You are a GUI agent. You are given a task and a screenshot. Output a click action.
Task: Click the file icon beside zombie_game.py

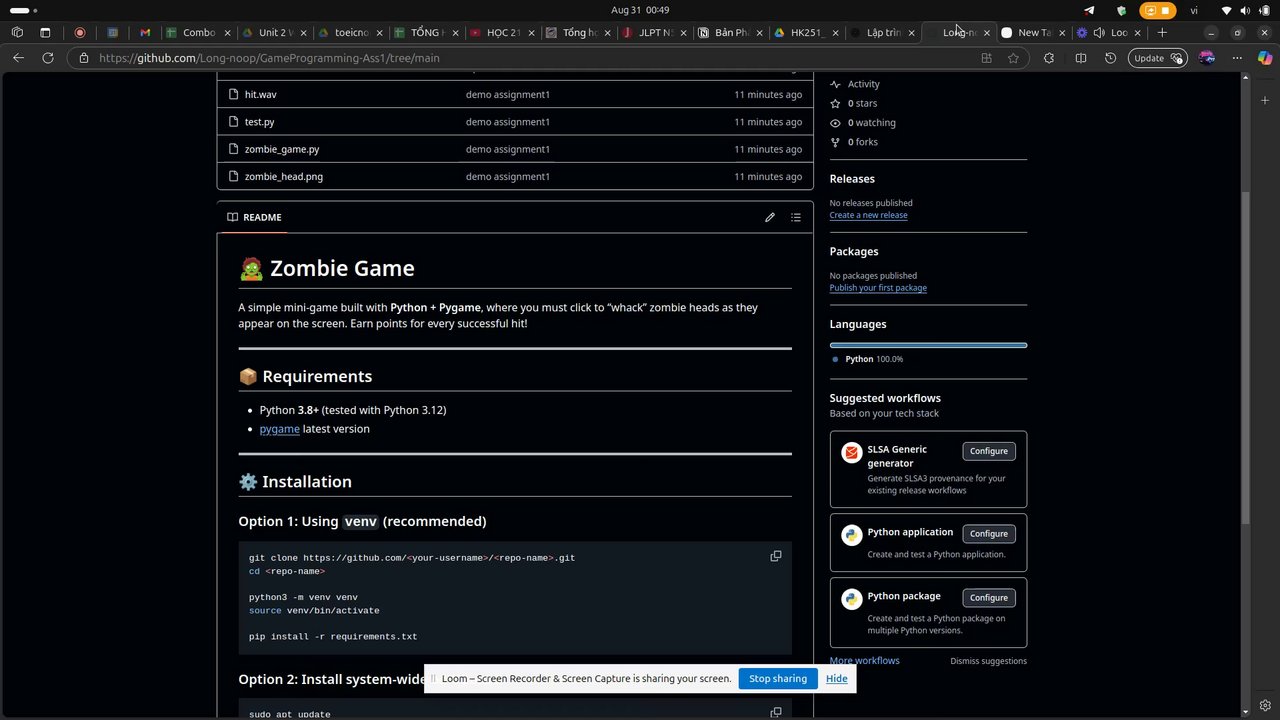pos(232,149)
